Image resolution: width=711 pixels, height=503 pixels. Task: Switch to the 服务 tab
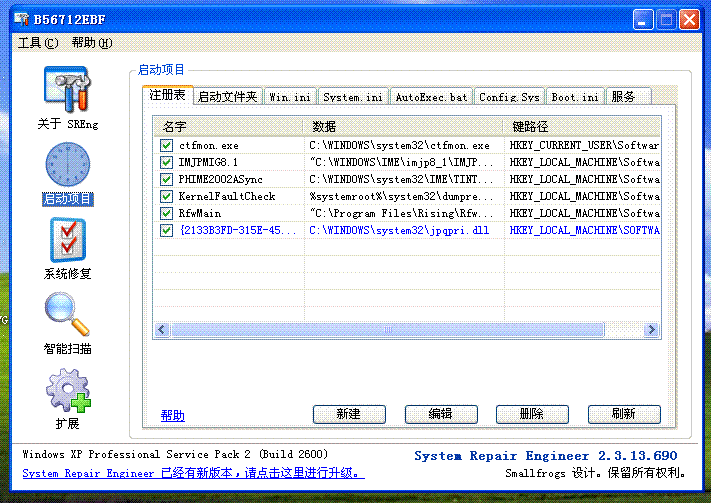[623, 97]
